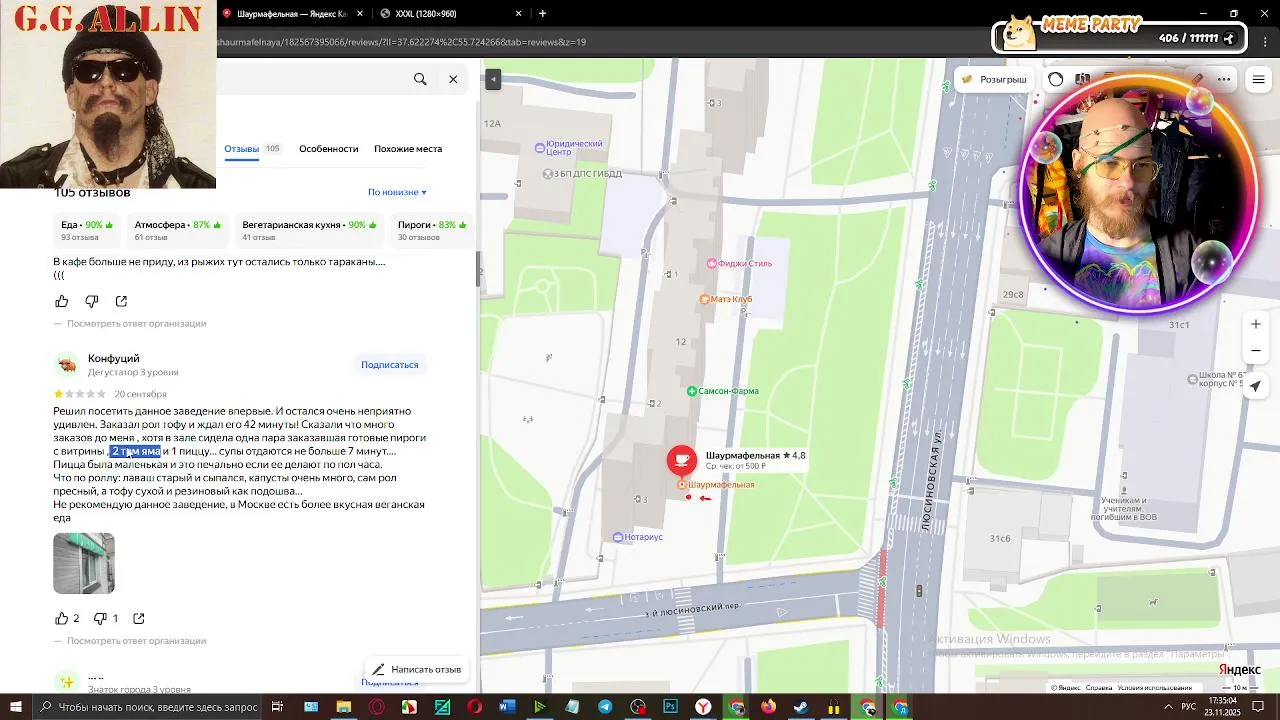This screenshot has width=1280, height=720.
Task: Click the search magnifier icon in Yandex Maps
Action: pyautogui.click(x=420, y=79)
